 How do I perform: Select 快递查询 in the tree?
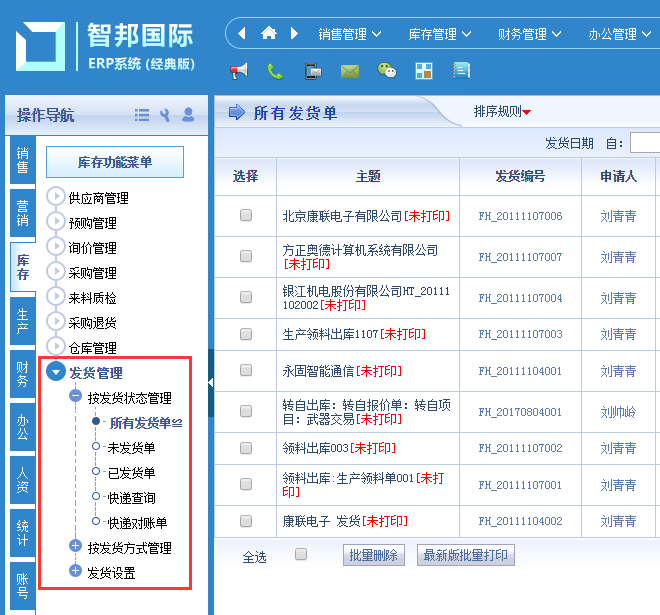[131, 498]
